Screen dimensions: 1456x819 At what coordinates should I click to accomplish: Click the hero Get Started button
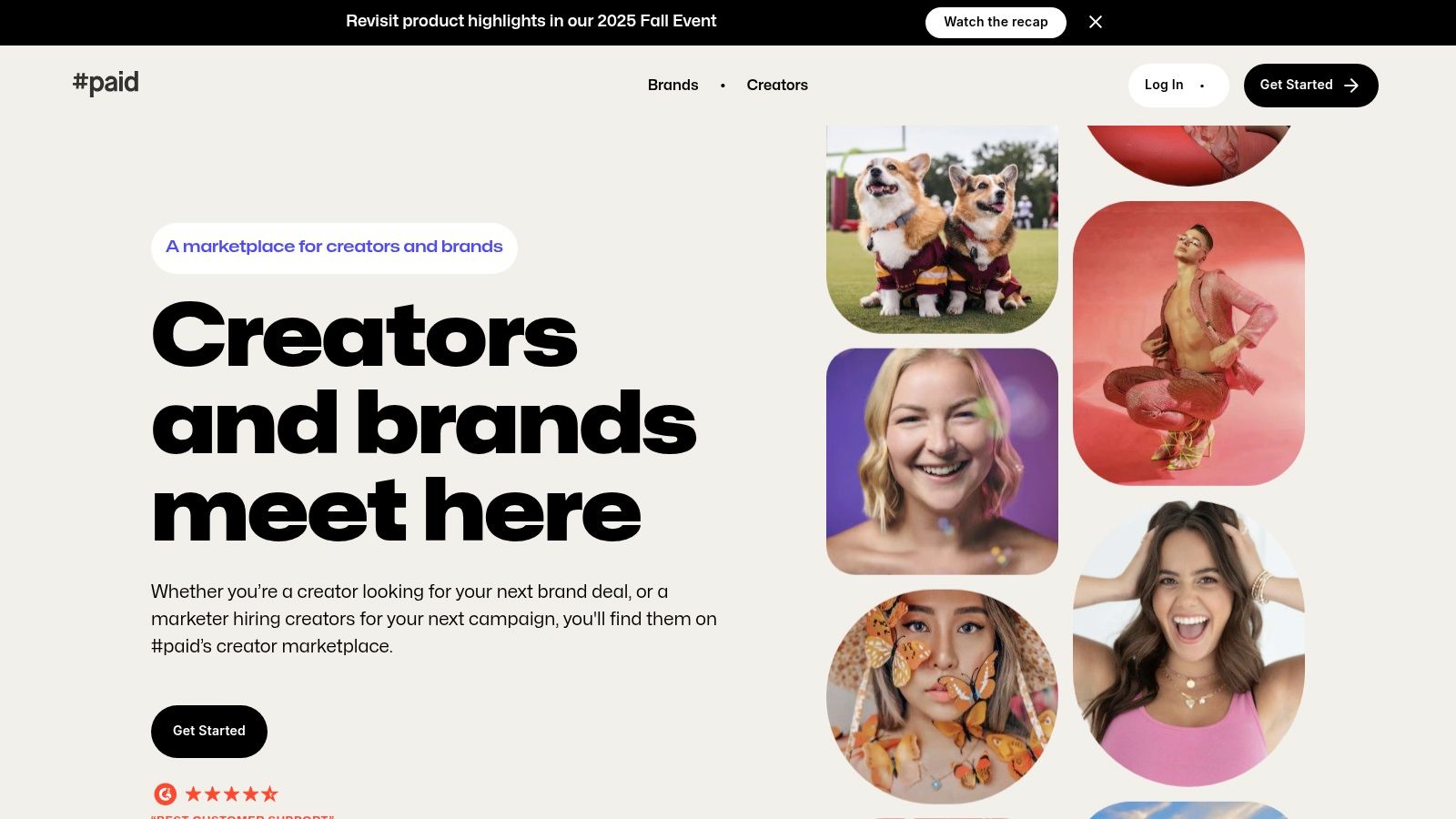[x=209, y=731]
